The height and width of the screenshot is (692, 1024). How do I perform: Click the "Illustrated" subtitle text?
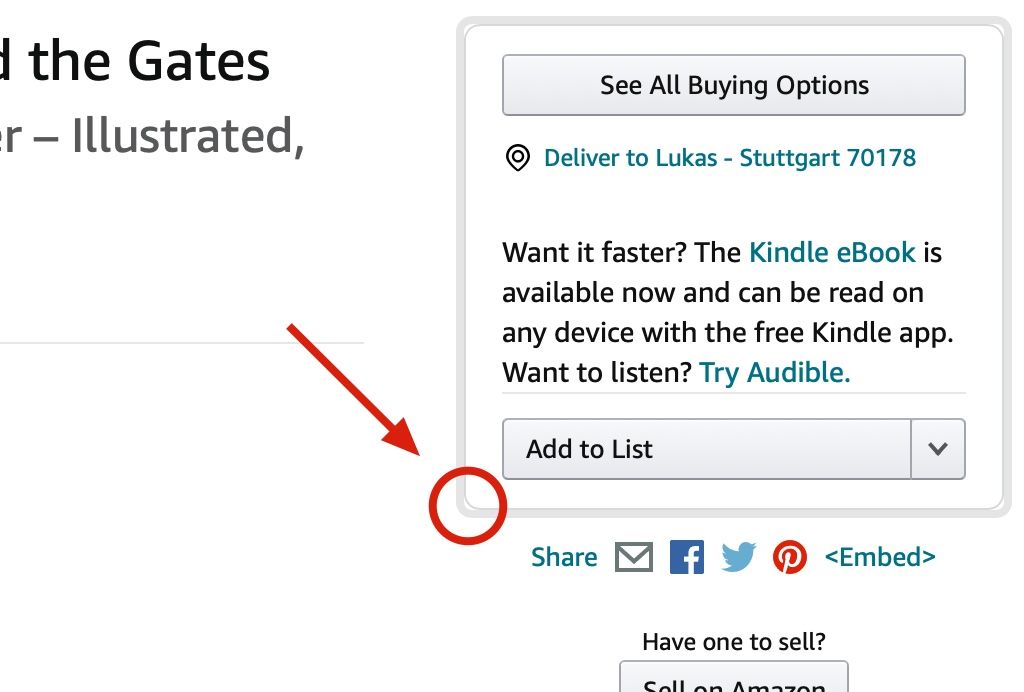pos(186,135)
